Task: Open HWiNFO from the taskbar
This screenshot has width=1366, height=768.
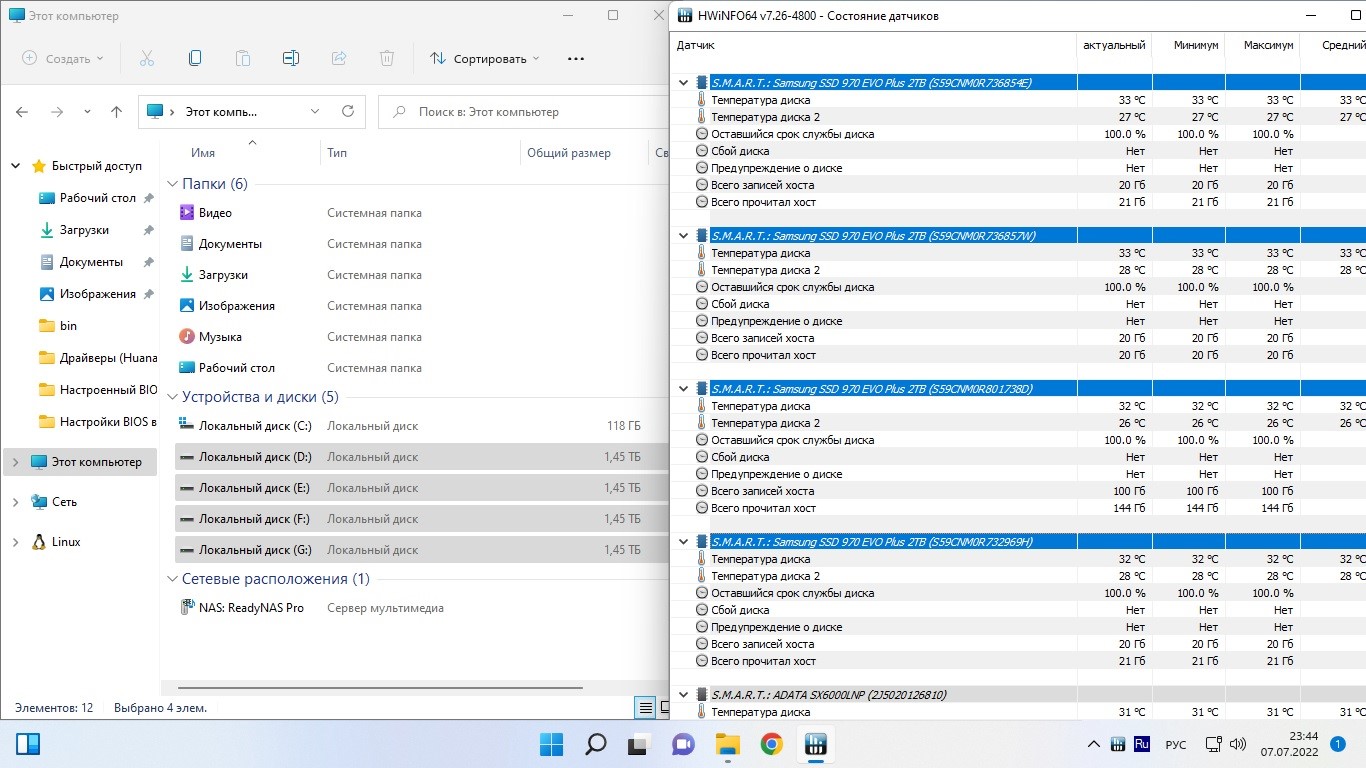Action: 815,744
